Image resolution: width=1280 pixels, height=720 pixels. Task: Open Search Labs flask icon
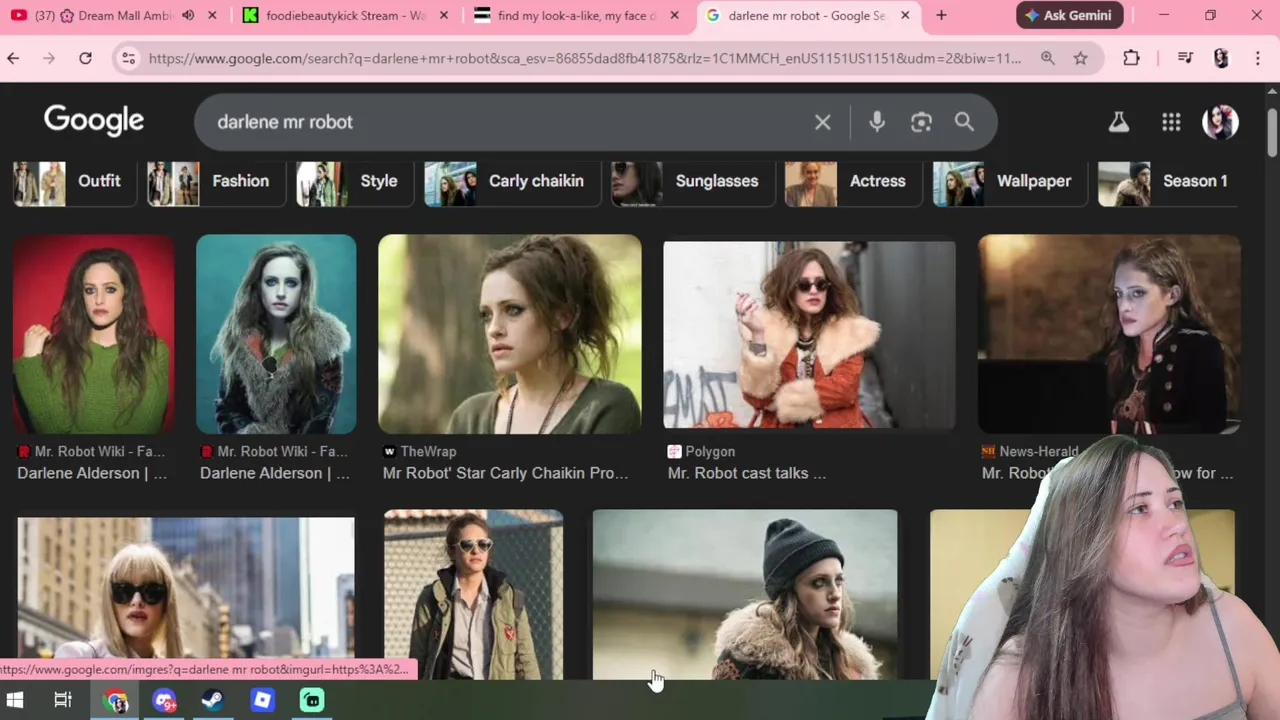pyautogui.click(x=1118, y=122)
